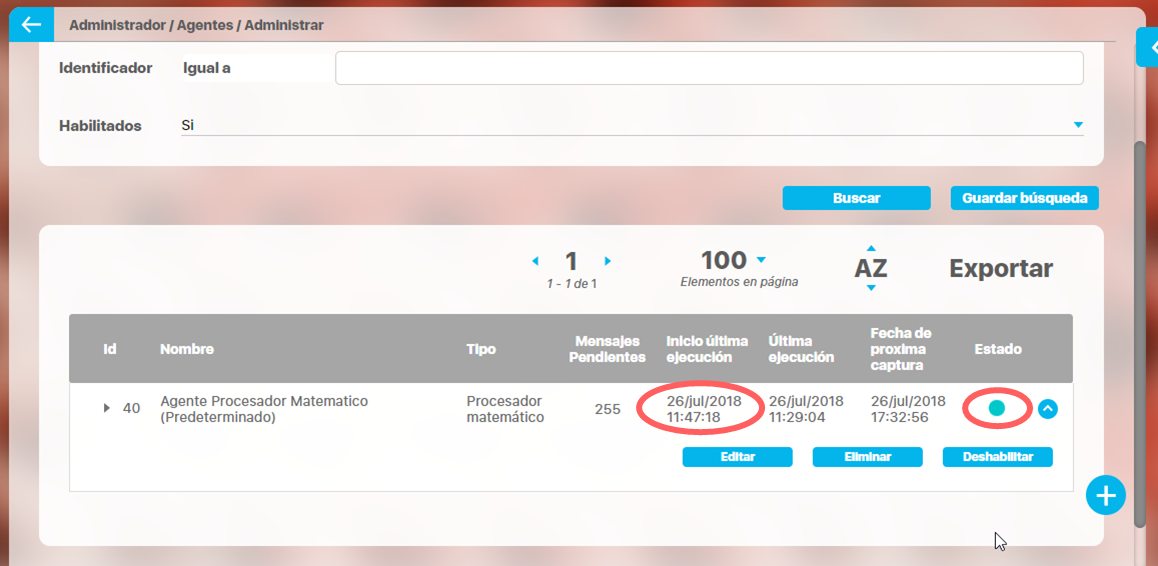The height and width of the screenshot is (566, 1158).
Task: Expand the side panel tab at right edge
Action: [x=1148, y=47]
